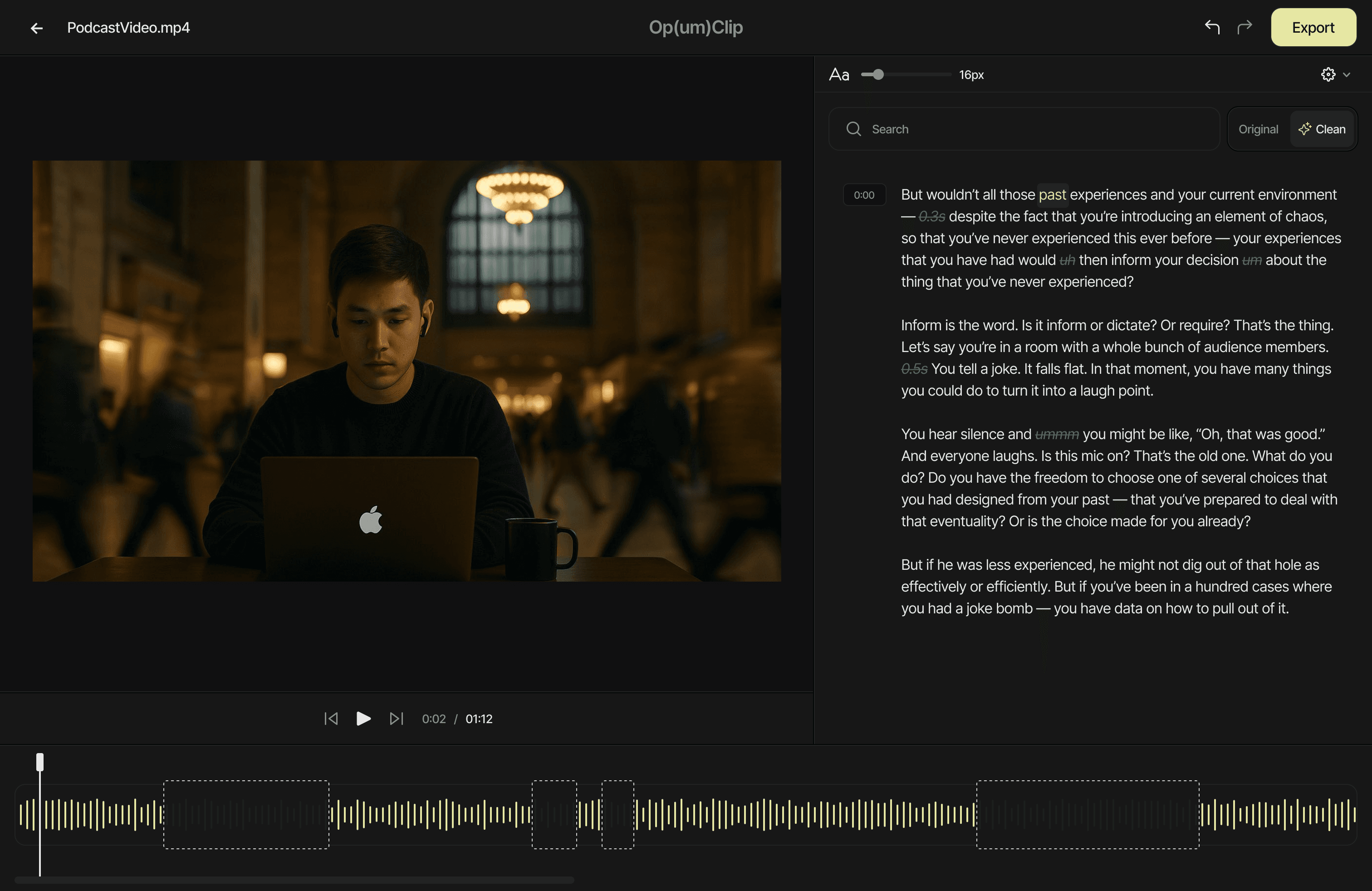Viewport: 1372px width, 891px height.
Task: Select the first wide removed region on waveform
Action: (246, 814)
